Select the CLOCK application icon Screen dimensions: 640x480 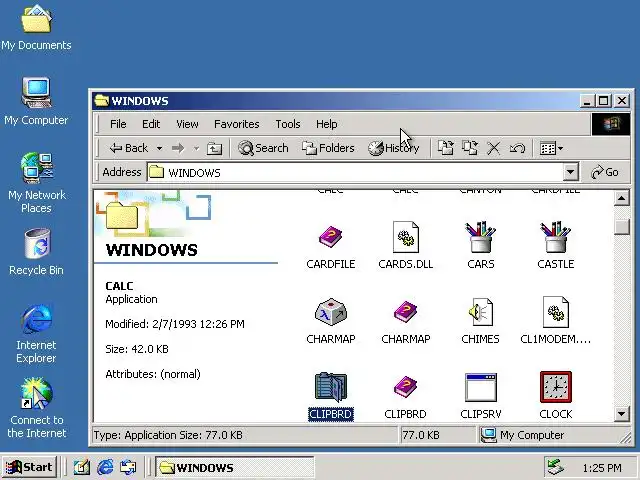pos(556,387)
